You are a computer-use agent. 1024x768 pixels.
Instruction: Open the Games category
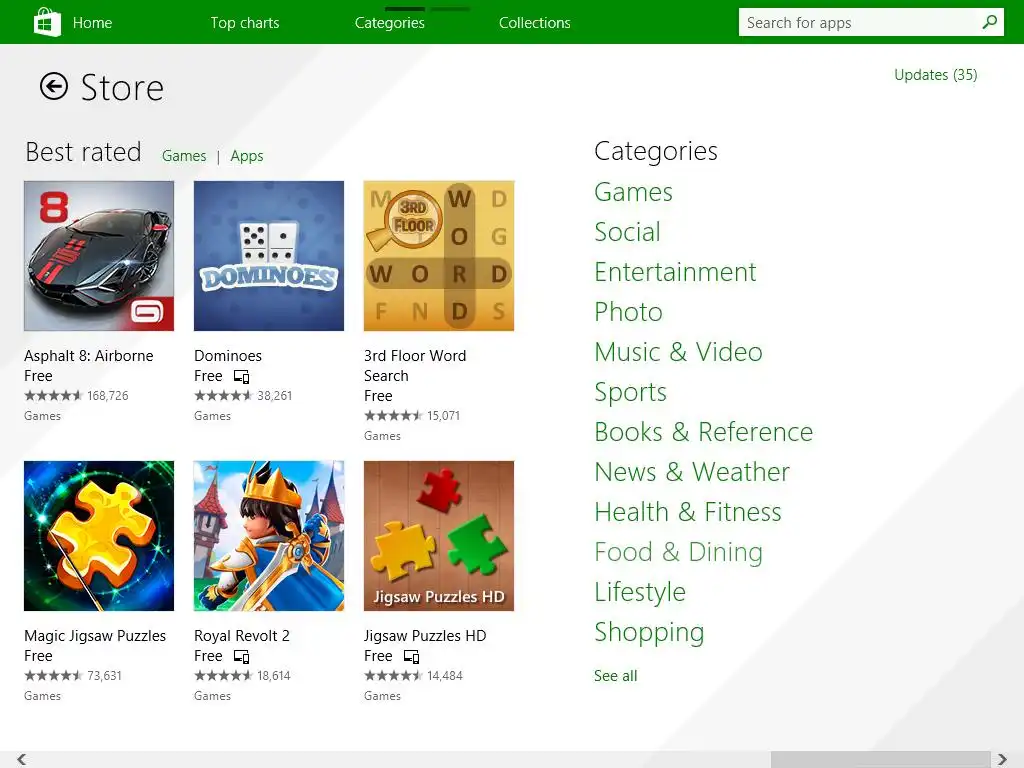pos(633,192)
